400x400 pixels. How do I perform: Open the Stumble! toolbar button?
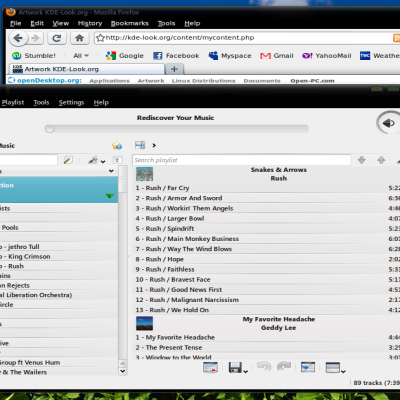[34, 56]
